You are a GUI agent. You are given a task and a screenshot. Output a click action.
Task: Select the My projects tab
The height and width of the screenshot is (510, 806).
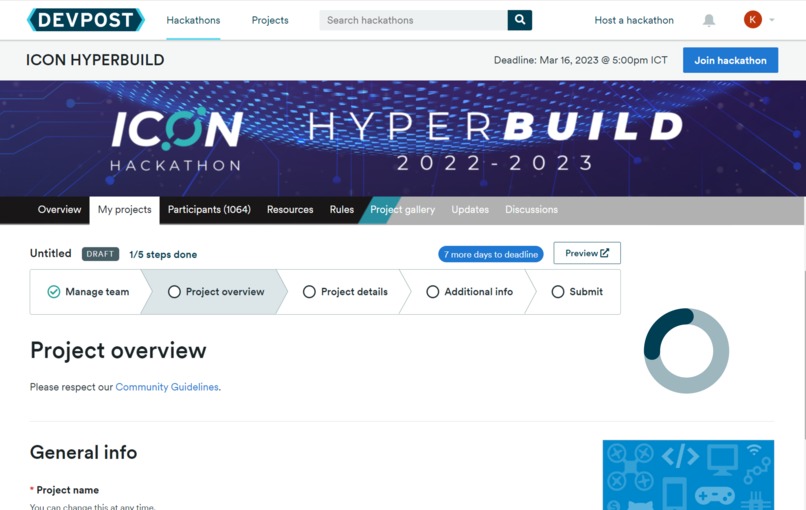tap(124, 210)
